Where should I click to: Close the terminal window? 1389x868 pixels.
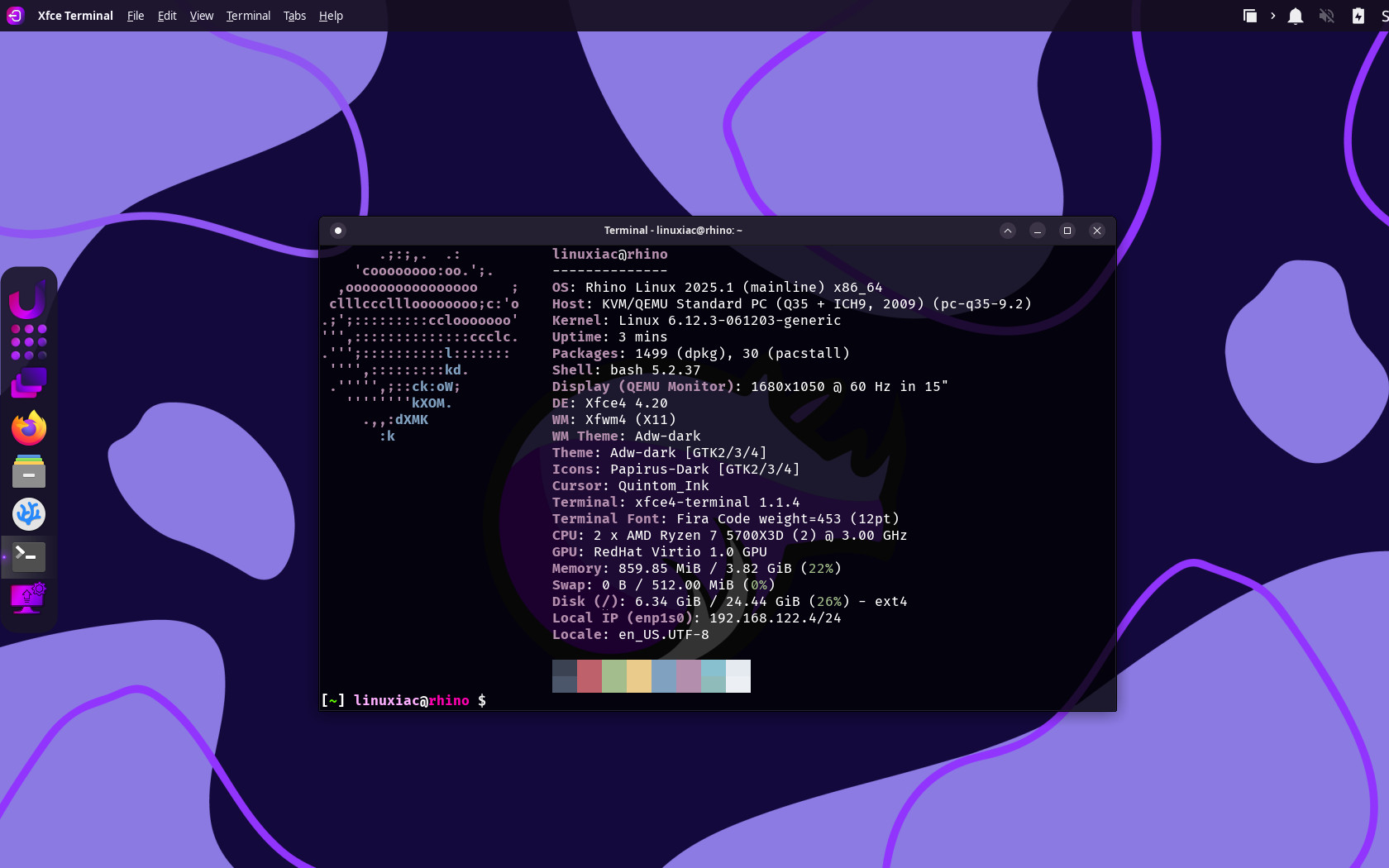point(1097,231)
